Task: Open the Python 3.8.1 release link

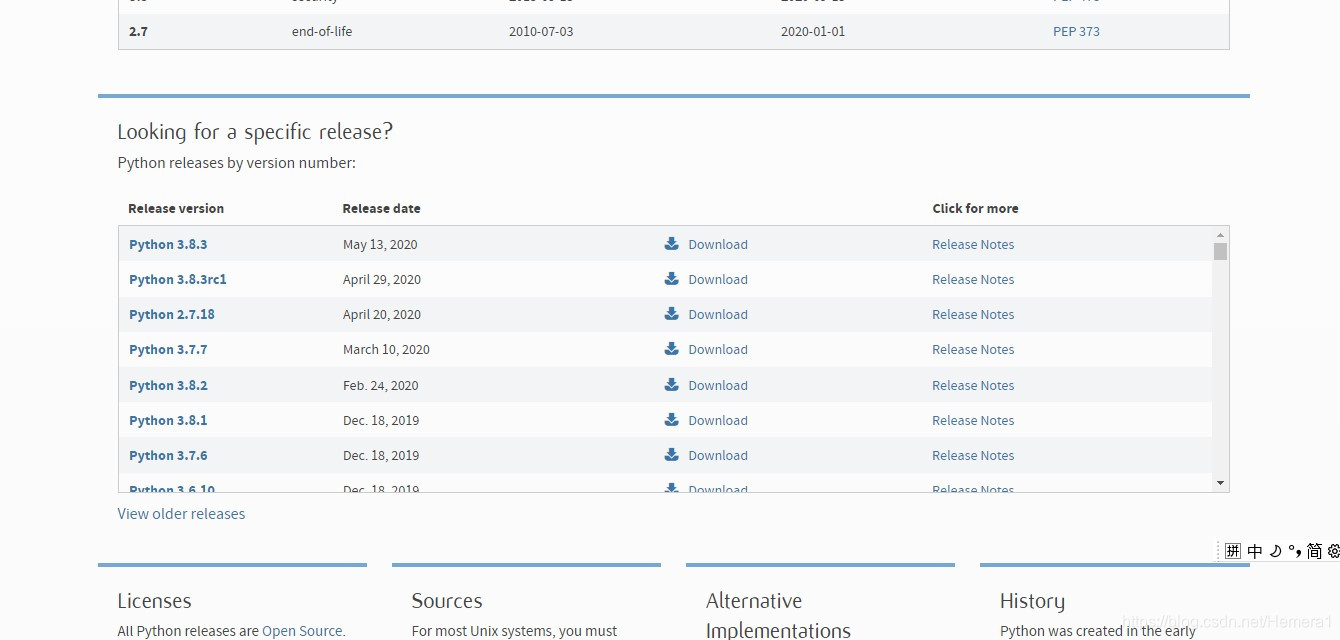Action: coord(168,420)
